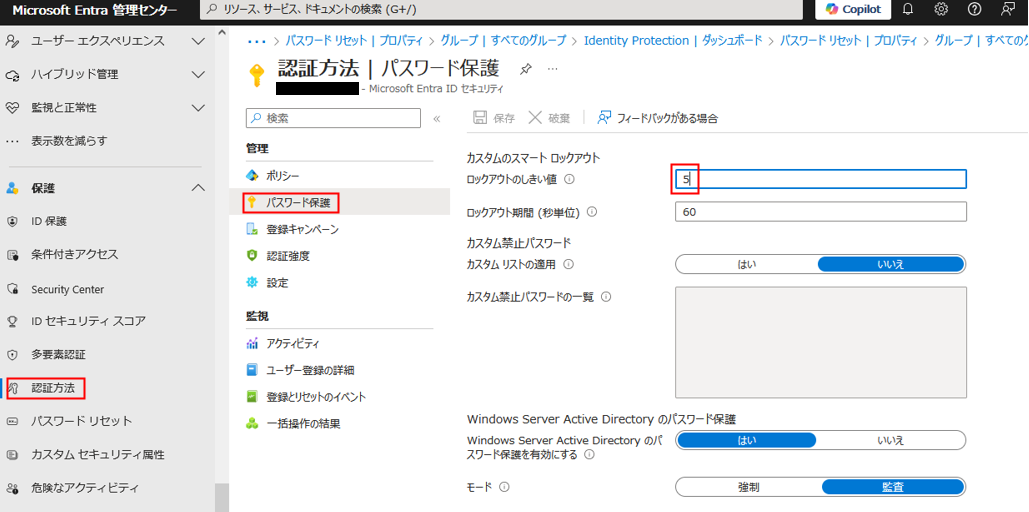
Task: Click the ロックアウト期間 field showing 60
Action: point(821,212)
